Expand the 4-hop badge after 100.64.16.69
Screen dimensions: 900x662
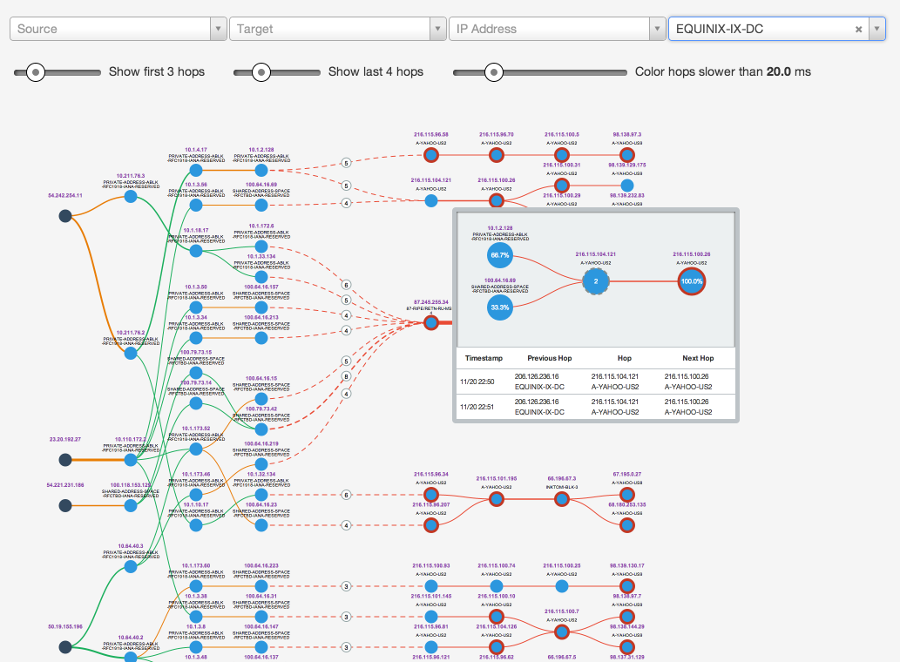pyautogui.click(x=346, y=203)
